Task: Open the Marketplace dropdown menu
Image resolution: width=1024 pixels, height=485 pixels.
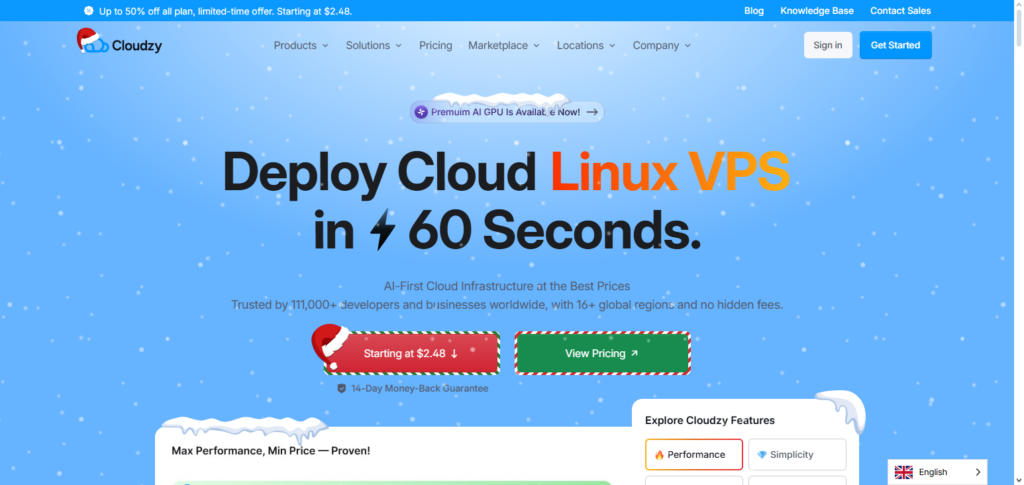Action: [x=504, y=46]
